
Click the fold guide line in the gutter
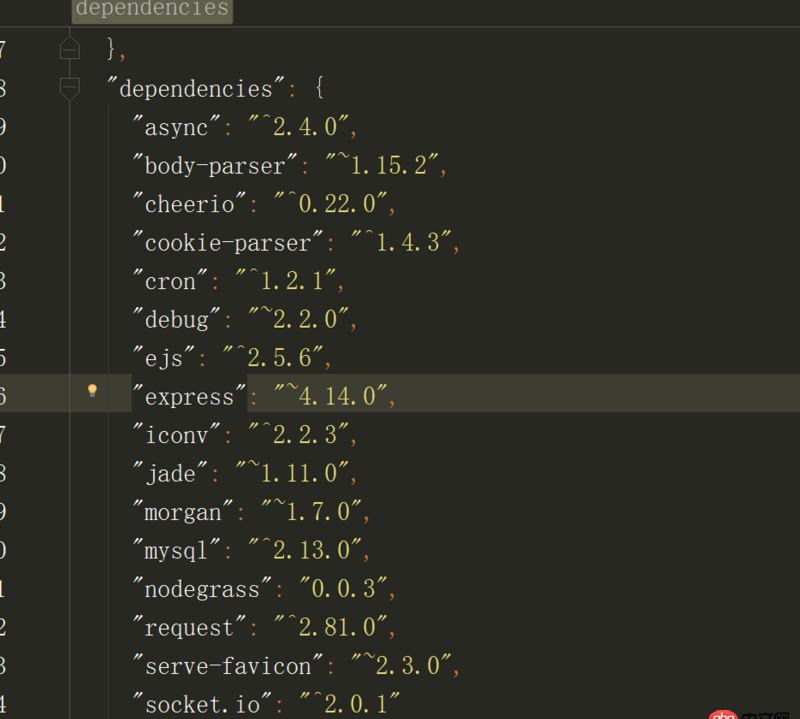(x=69, y=300)
